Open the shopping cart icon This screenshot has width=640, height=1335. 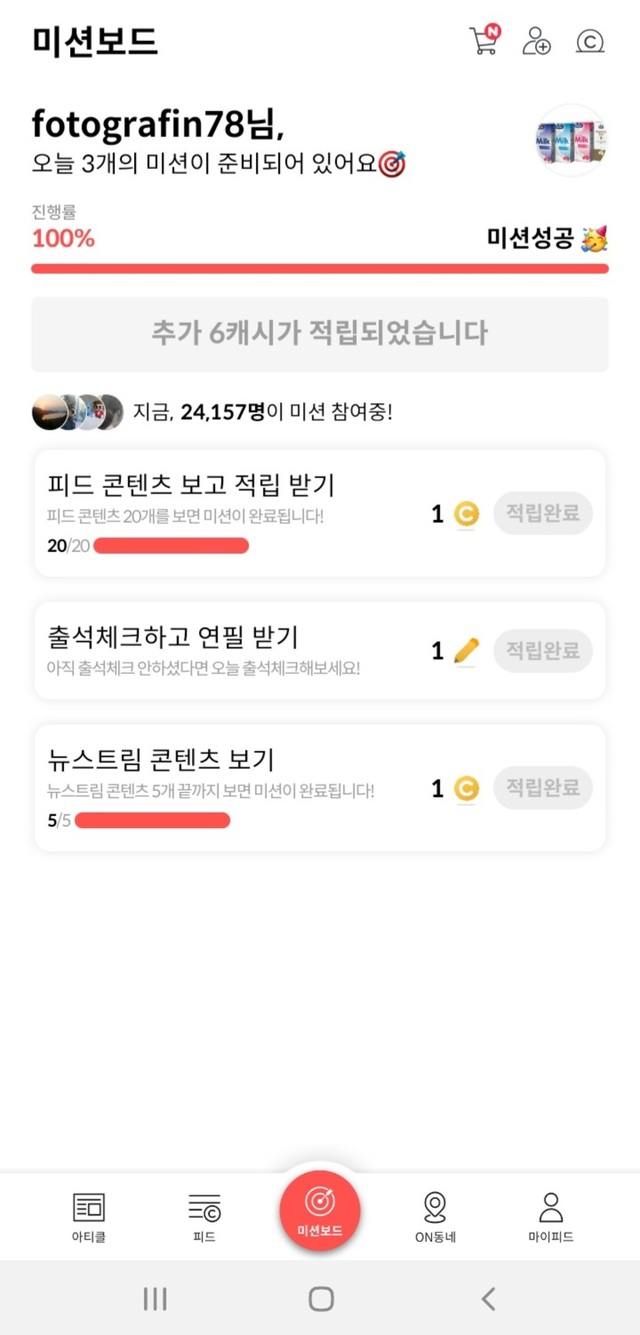484,41
